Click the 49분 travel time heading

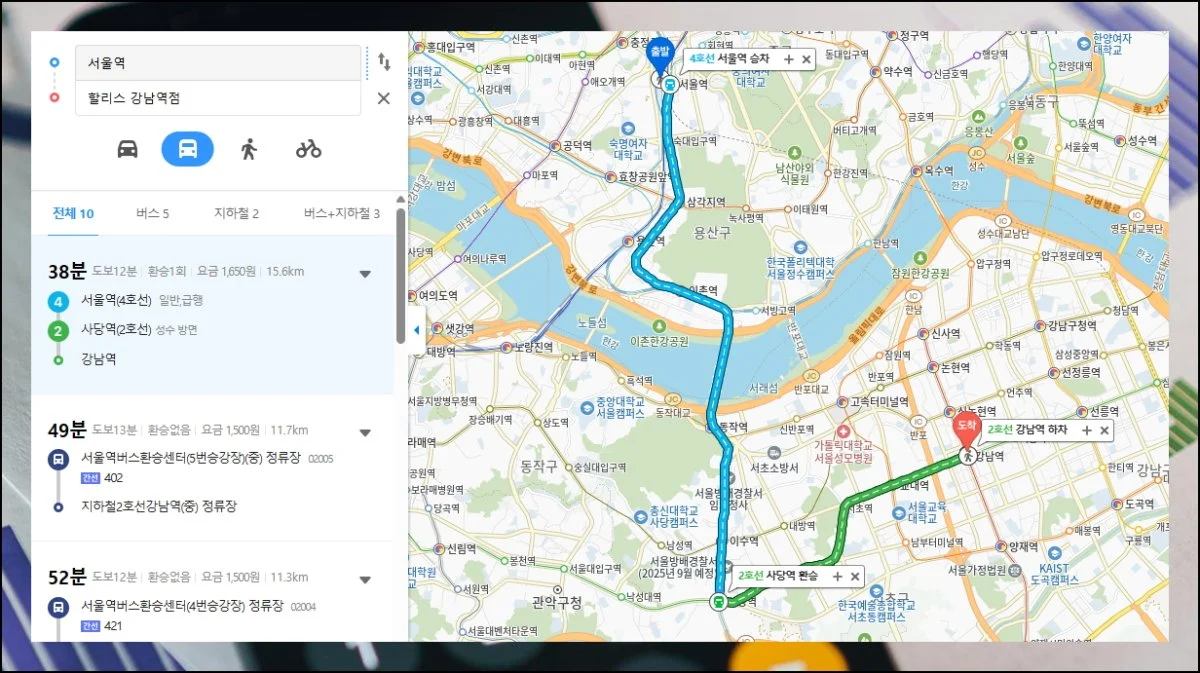point(68,431)
